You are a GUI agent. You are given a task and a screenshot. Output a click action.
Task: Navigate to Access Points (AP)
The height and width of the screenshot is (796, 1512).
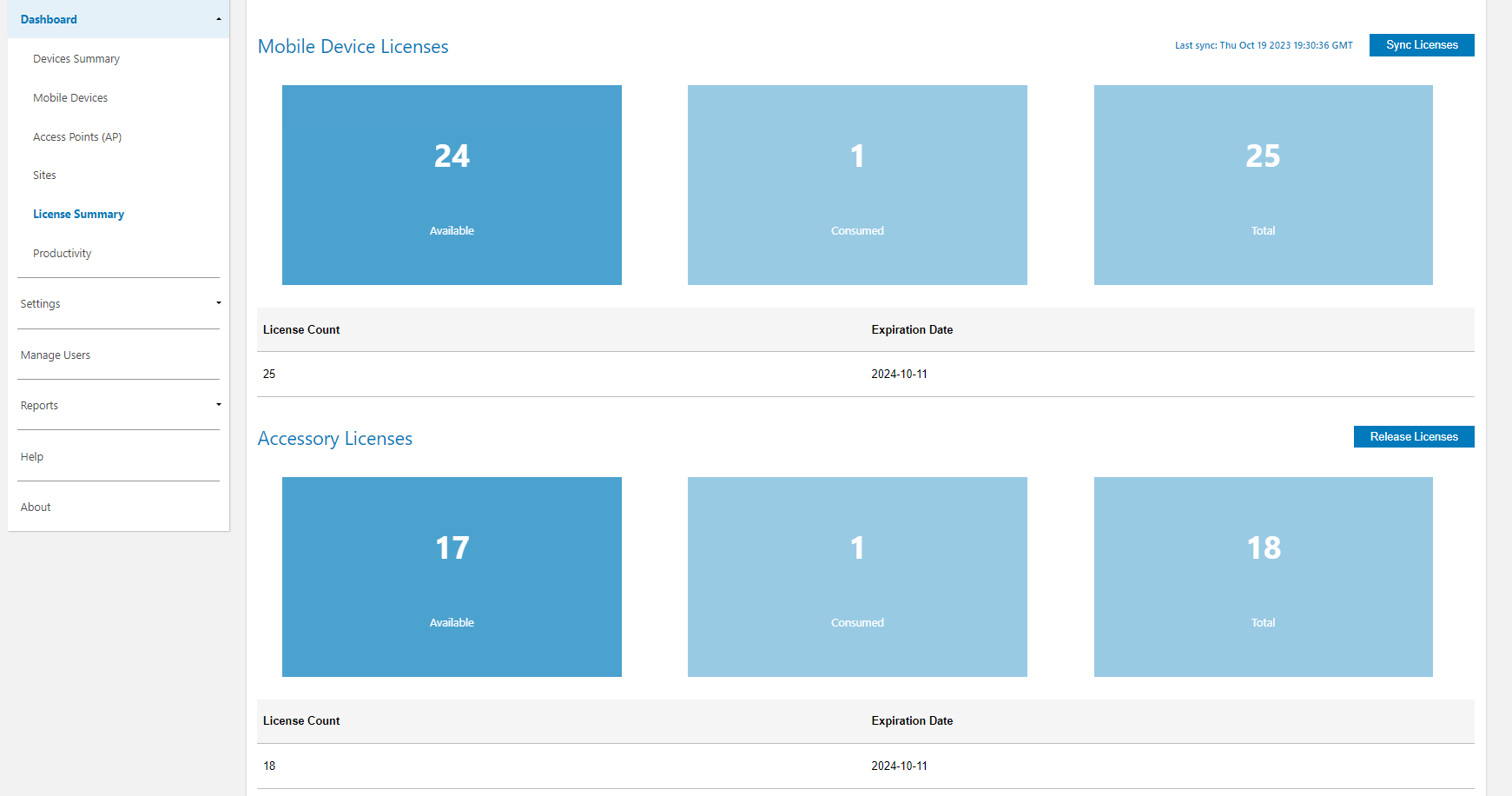(77, 136)
